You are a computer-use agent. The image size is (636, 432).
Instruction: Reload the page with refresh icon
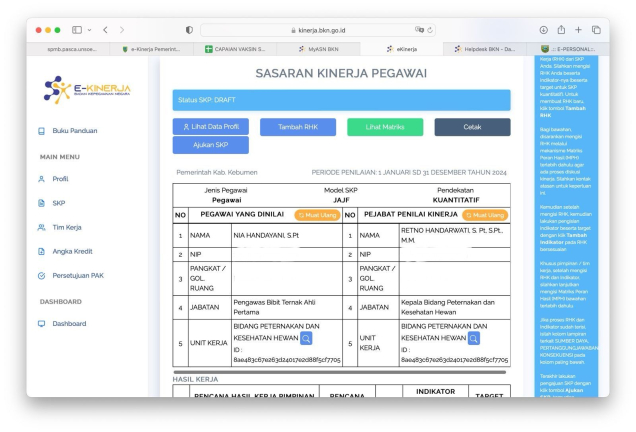pos(430,30)
